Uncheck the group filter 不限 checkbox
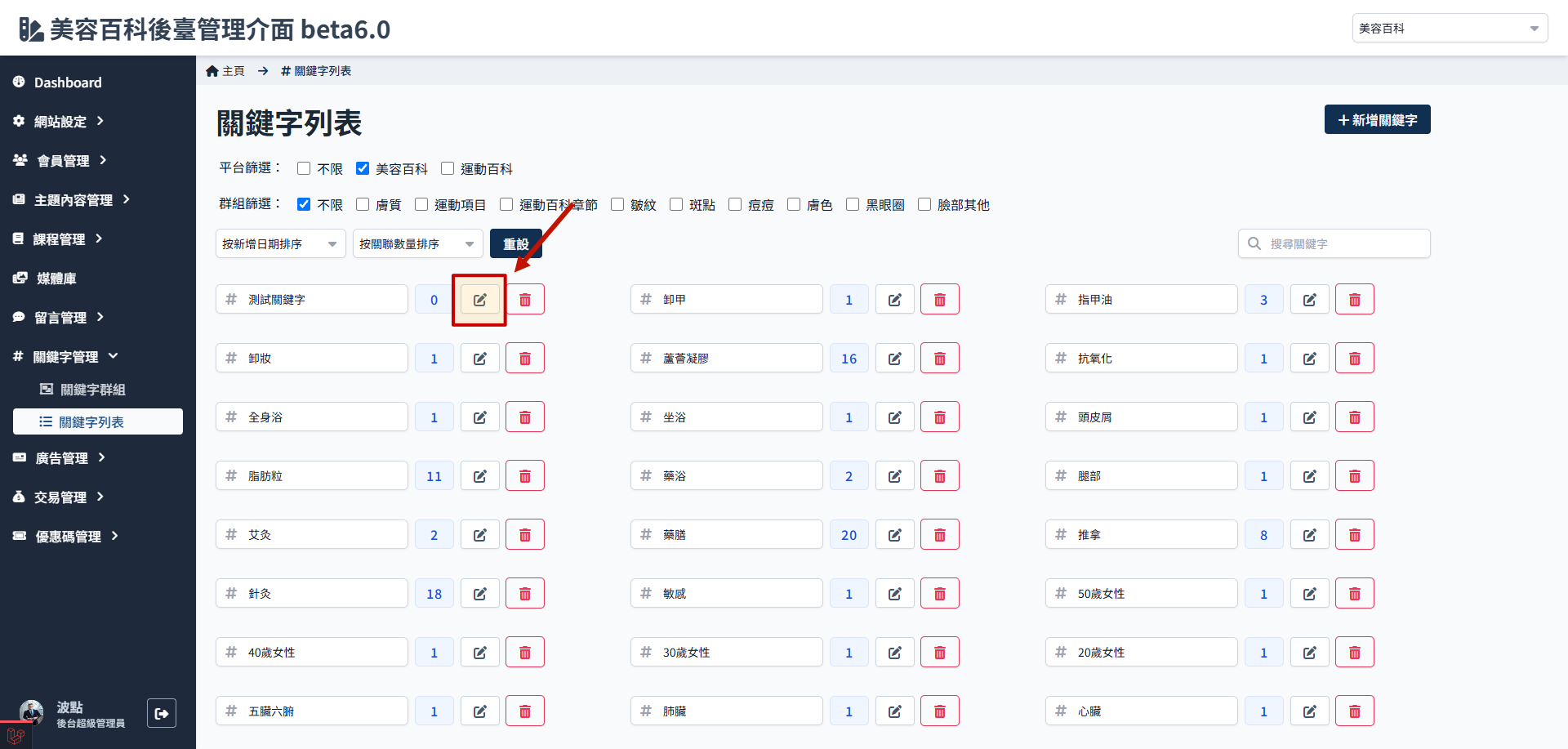Viewport: 1568px width, 749px height. click(x=304, y=204)
